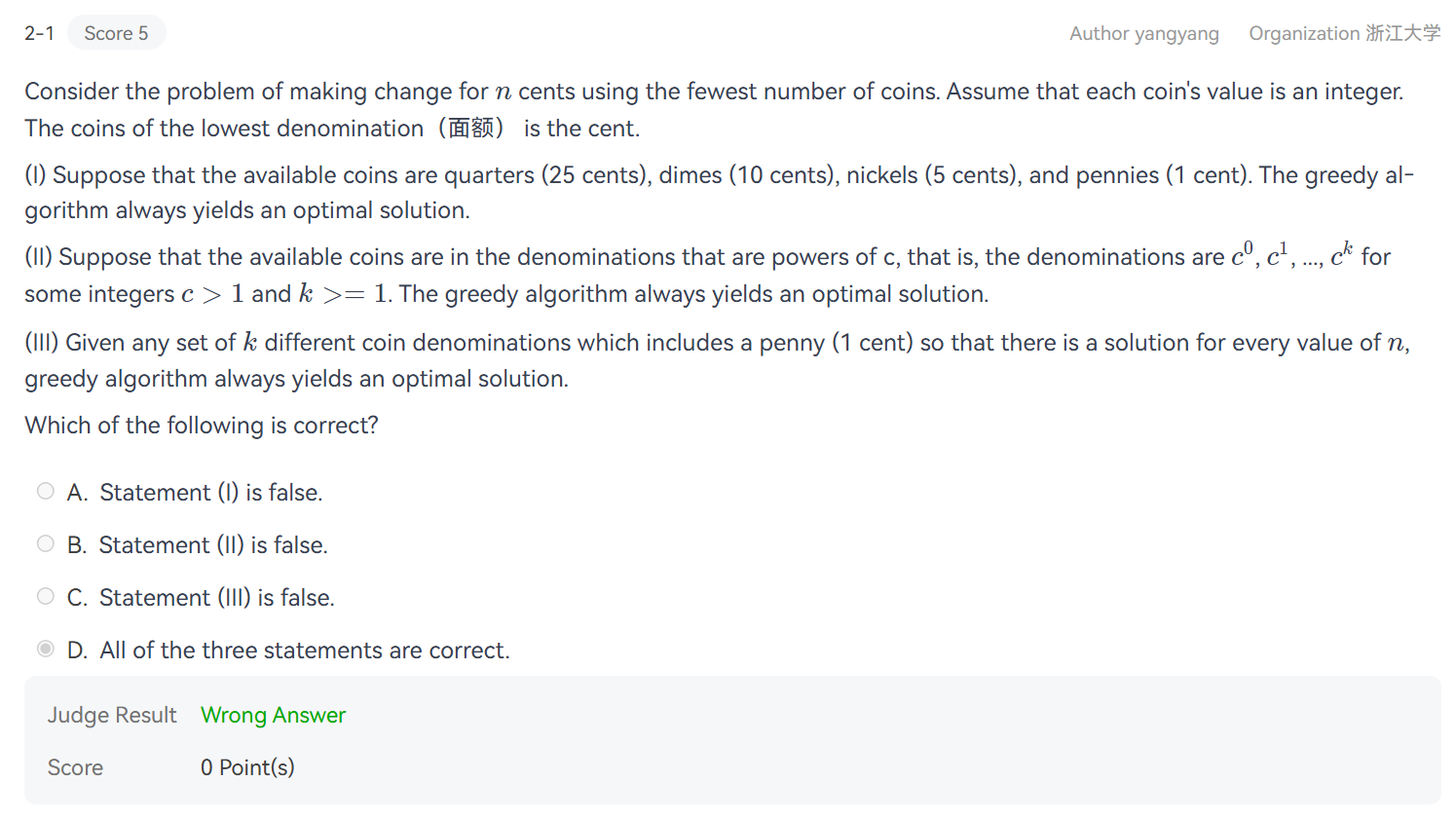Click the 'Score 5' badge

coord(116,33)
